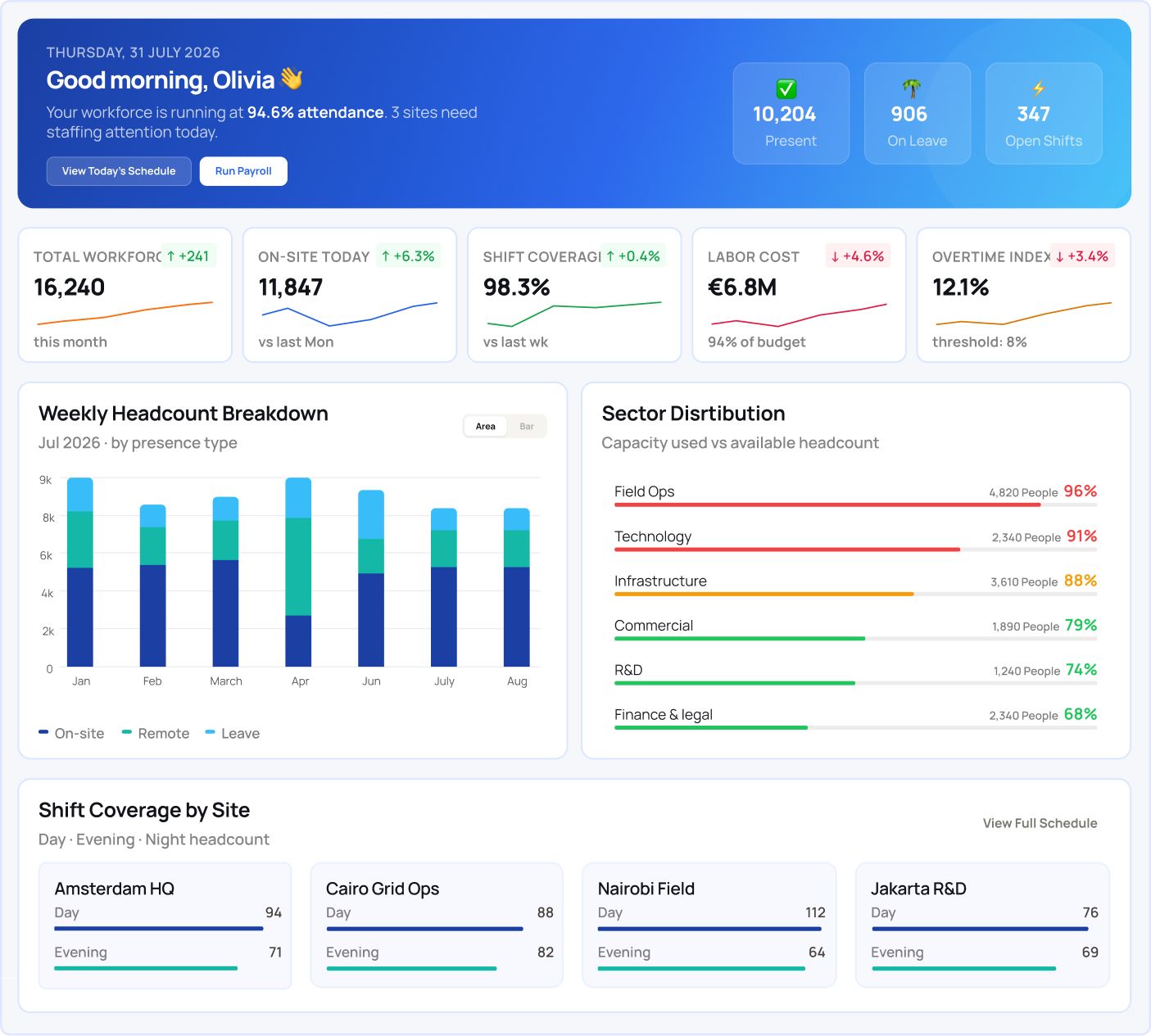Screen dimensions: 1151x1036
Task: Select the Jakarta R&D site title
Action: pyautogui.click(x=918, y=889)
